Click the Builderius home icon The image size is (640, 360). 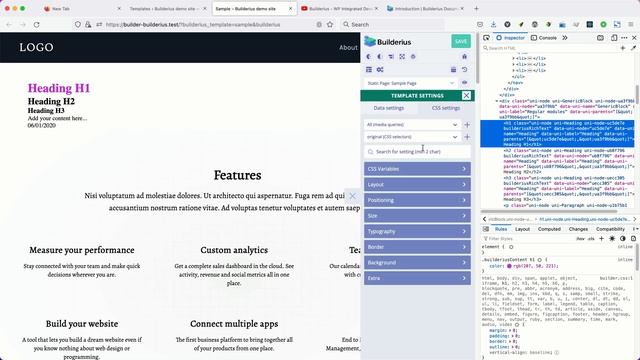coord(464,57)
